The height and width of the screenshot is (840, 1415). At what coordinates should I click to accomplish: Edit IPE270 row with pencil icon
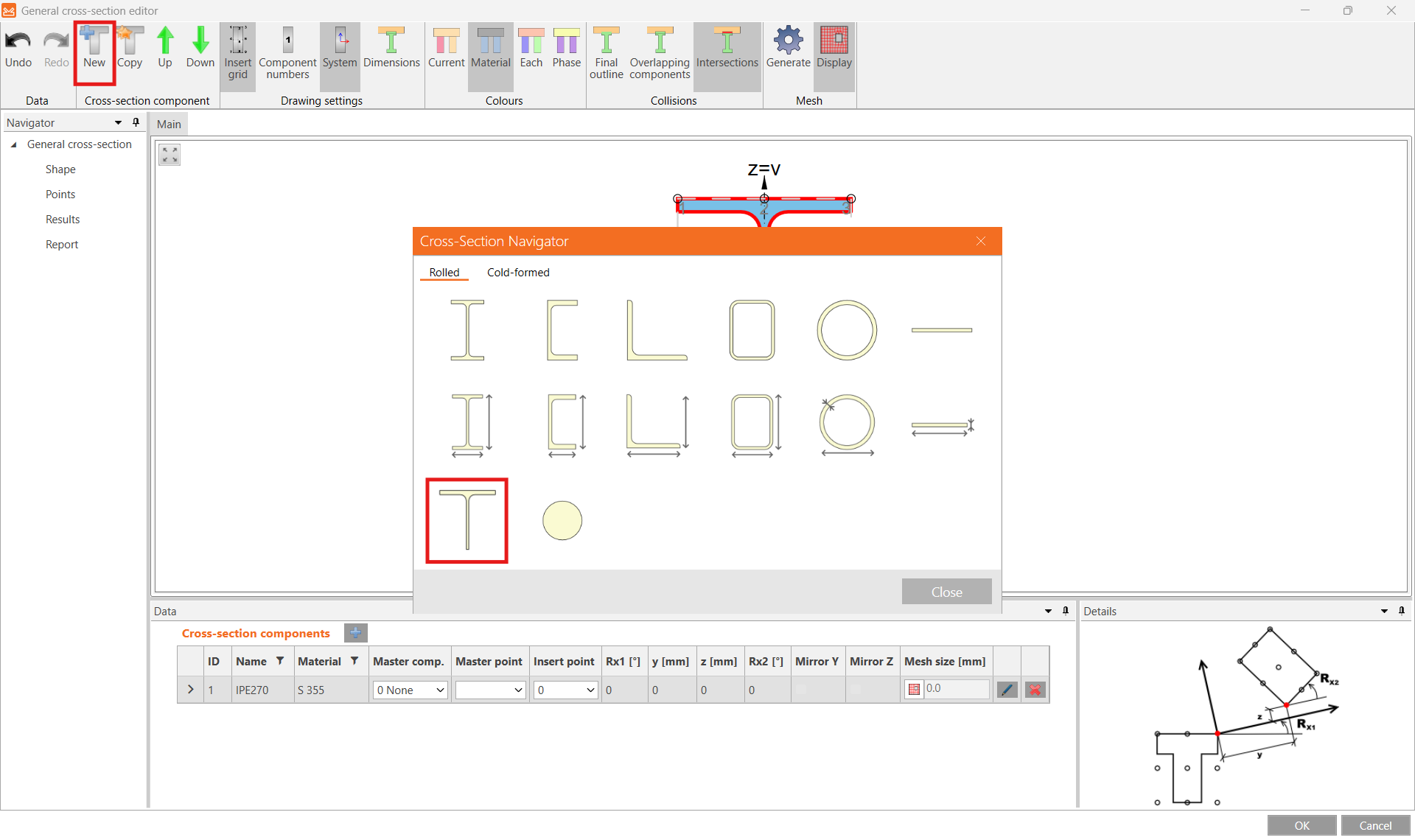click(1007, 690)
